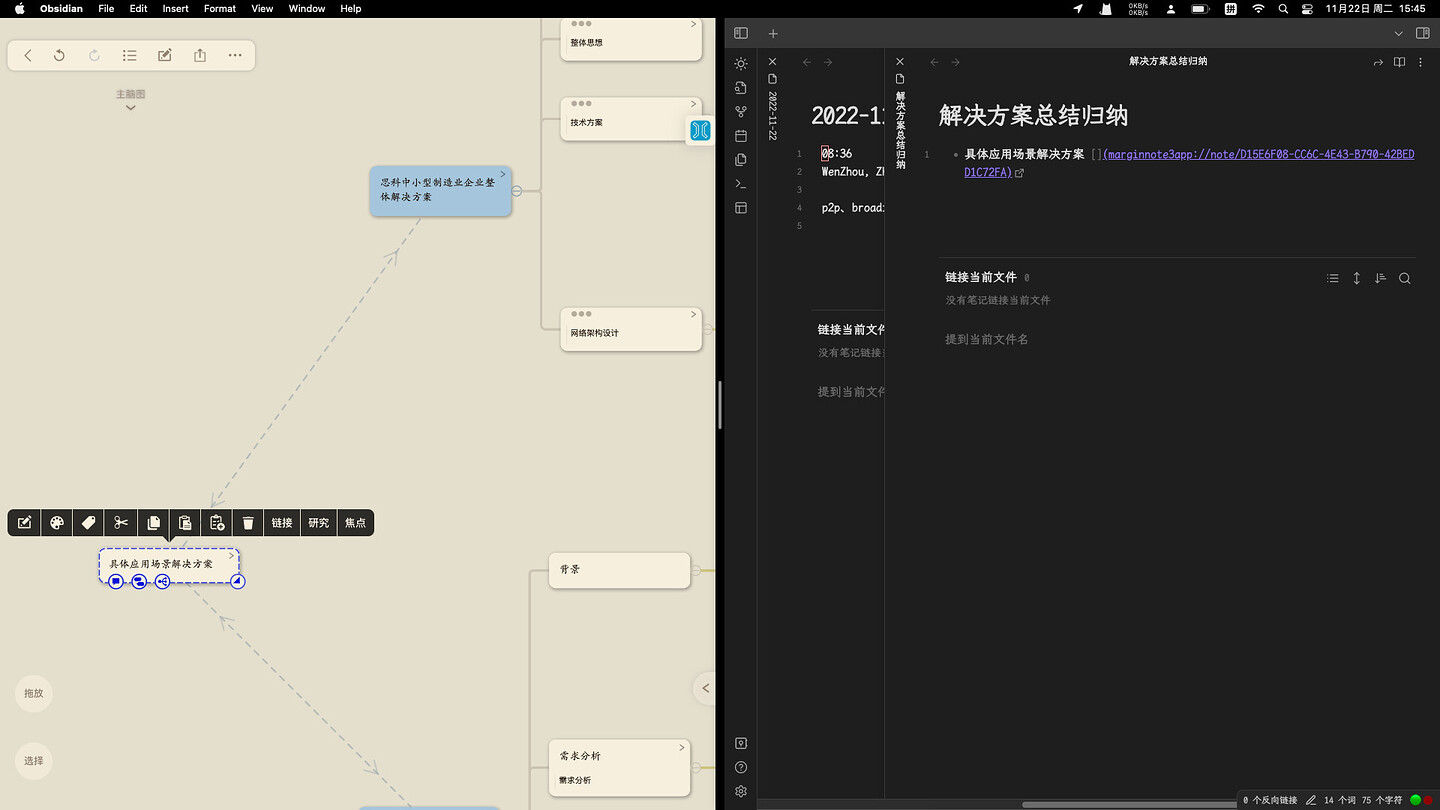This screenshot has height=810, width=1440.
Task: Copy the selected card
Action: (x=153, y=523)
